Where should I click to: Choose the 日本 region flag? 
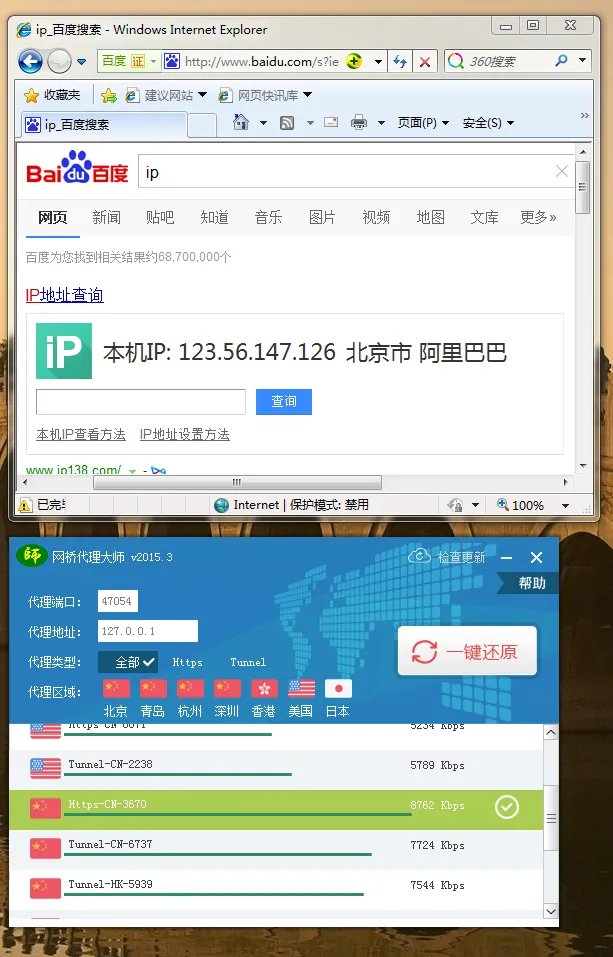coord(338,688)
